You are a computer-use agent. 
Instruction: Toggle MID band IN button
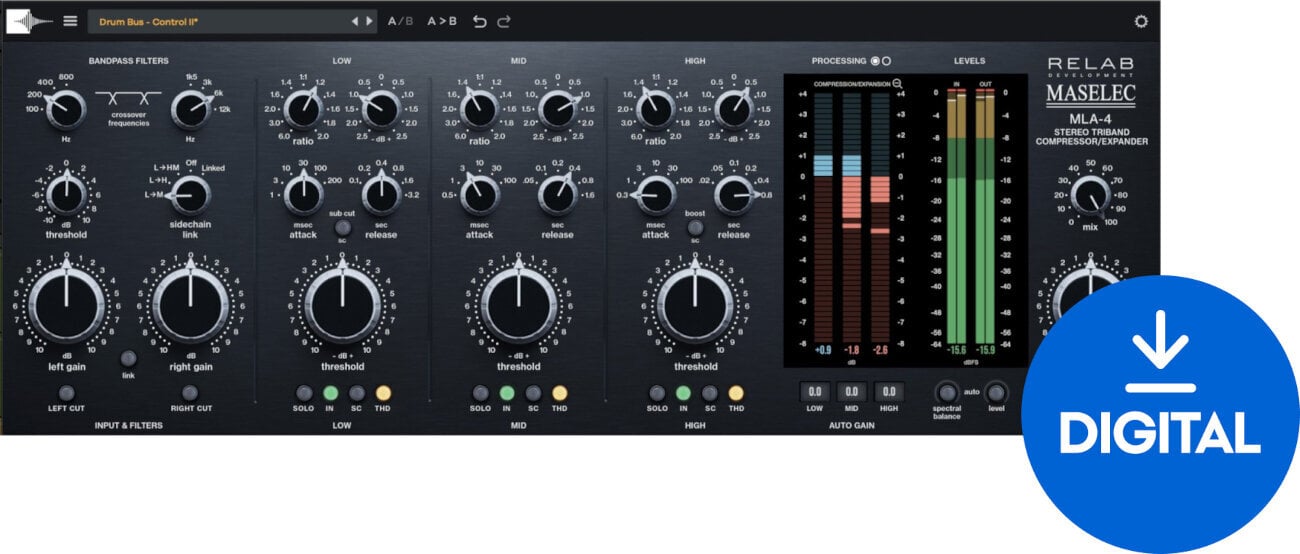tap(506, 393)
